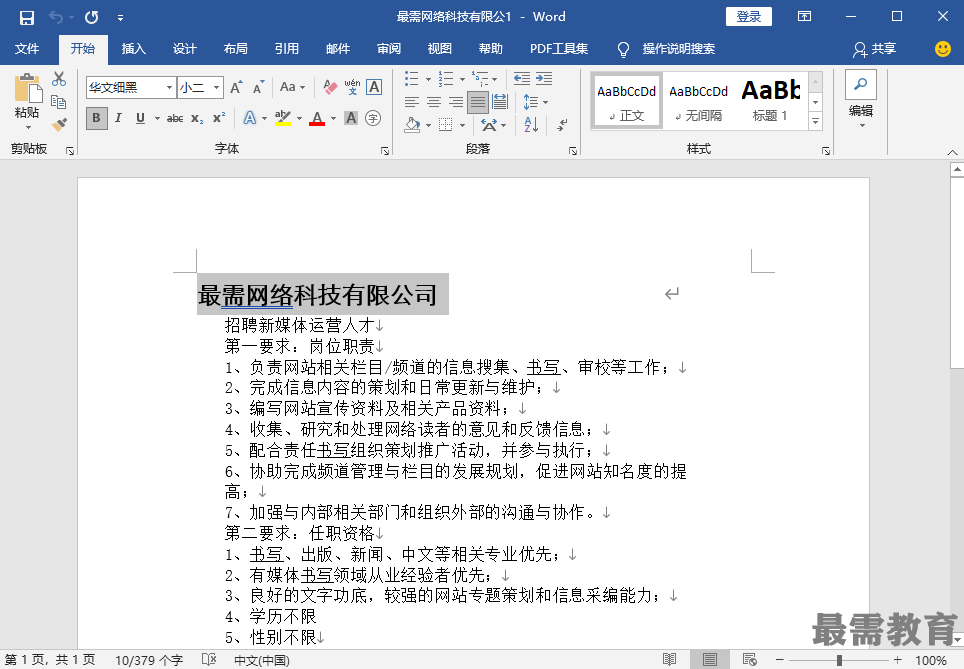Click the paste clipboard icon
964x669 pixels.
[x=28, y=88]
